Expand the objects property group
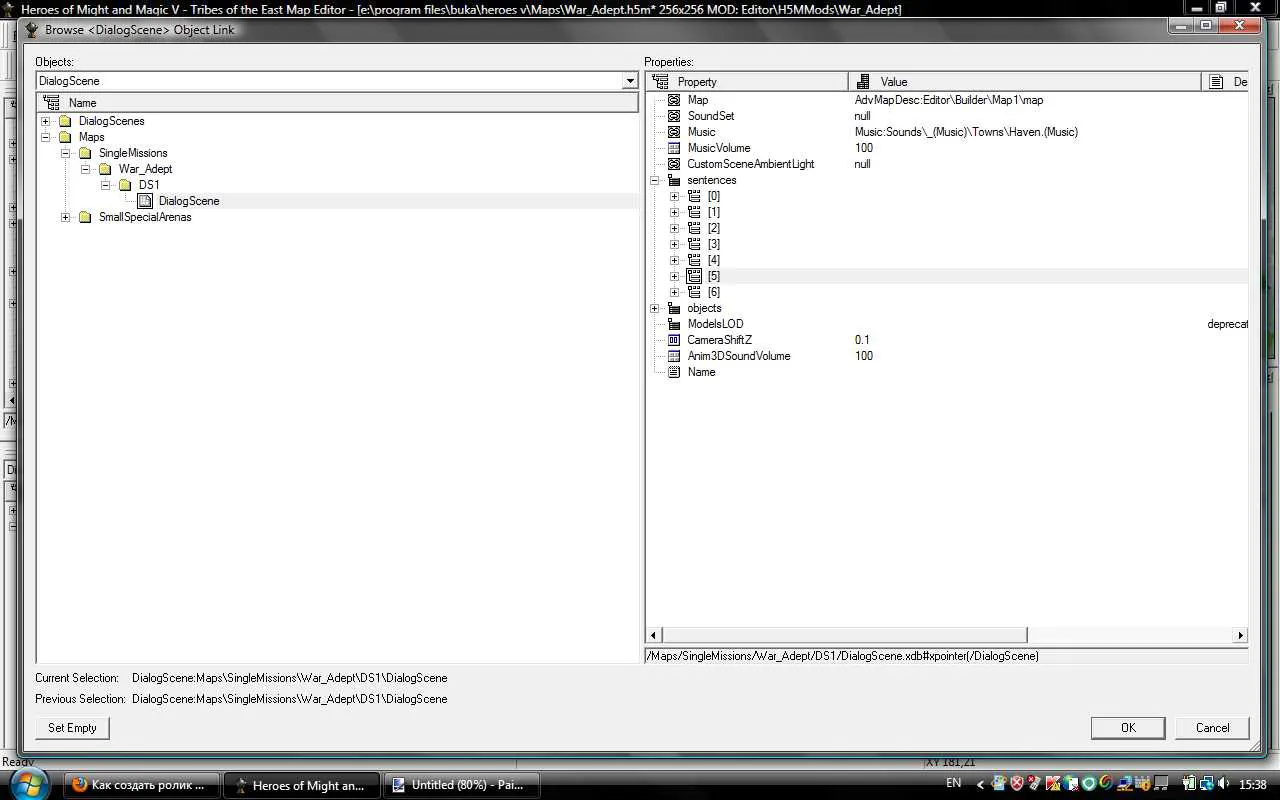The height and width of the screenshot is (800, 1280). [x=654, y=308]
